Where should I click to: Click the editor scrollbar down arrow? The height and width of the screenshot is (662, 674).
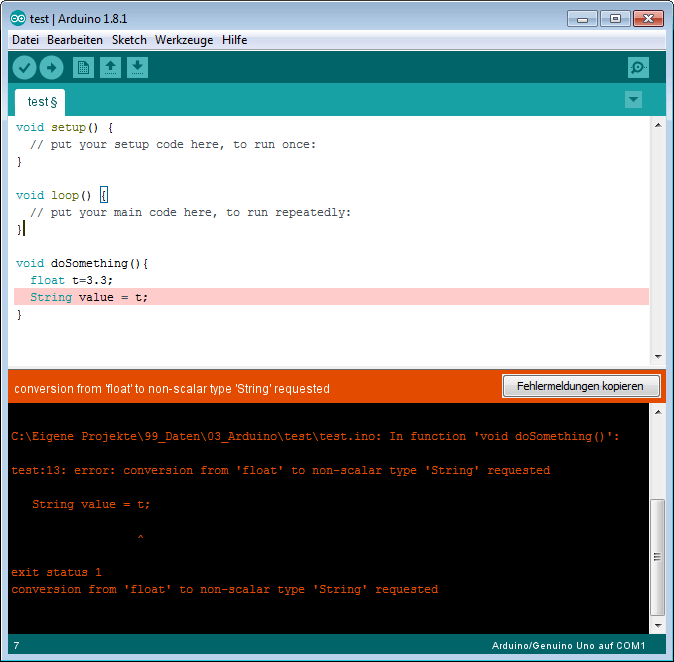tap(658, 356)
